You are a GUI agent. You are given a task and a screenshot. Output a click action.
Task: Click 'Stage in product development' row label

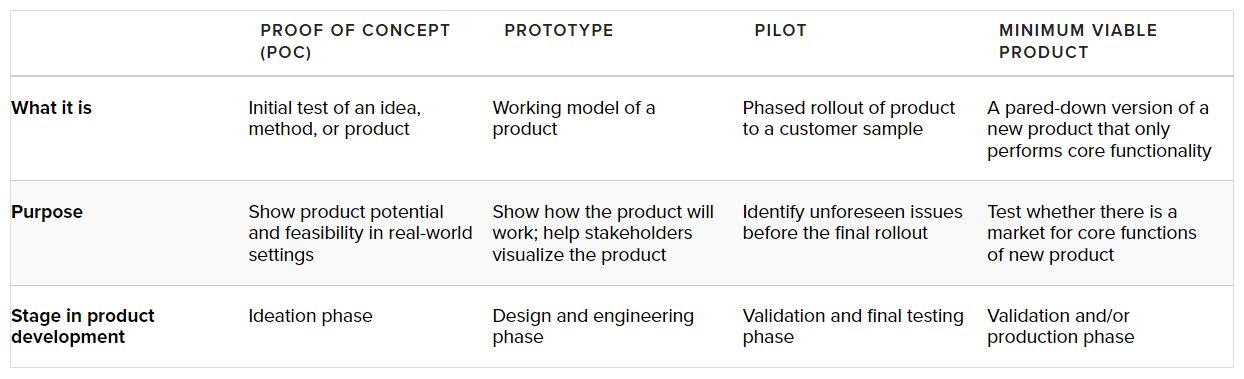83,326
